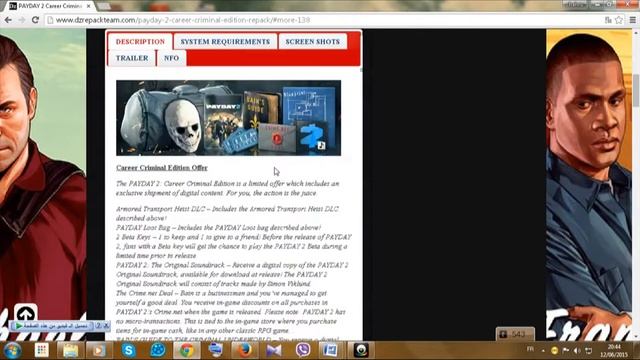
Task: Reload the page with the refresh icon
Action: pyautogui.click(x=35, y=20)
